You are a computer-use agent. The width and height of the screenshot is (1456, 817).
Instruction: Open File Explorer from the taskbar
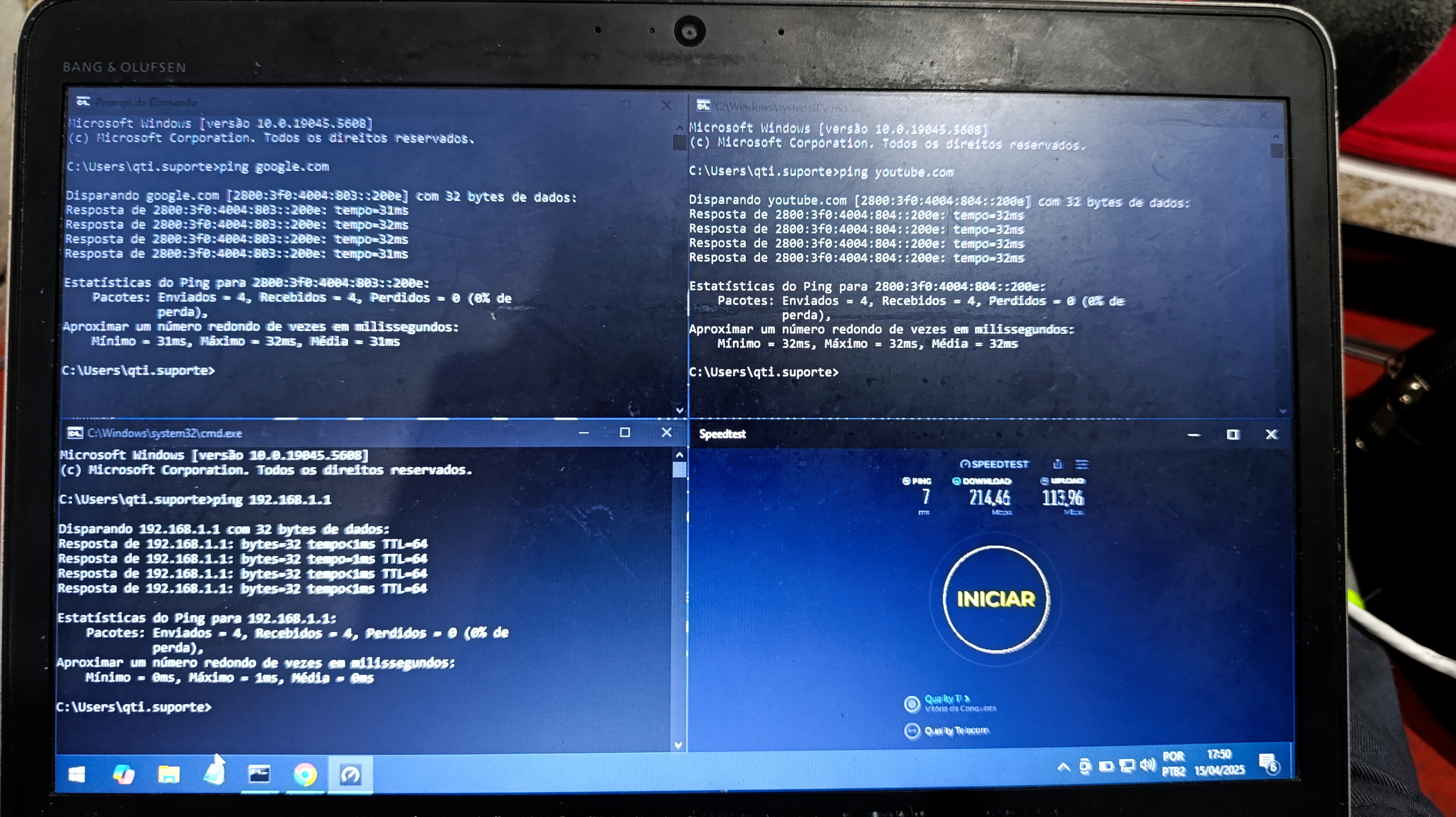coord(168,775)
